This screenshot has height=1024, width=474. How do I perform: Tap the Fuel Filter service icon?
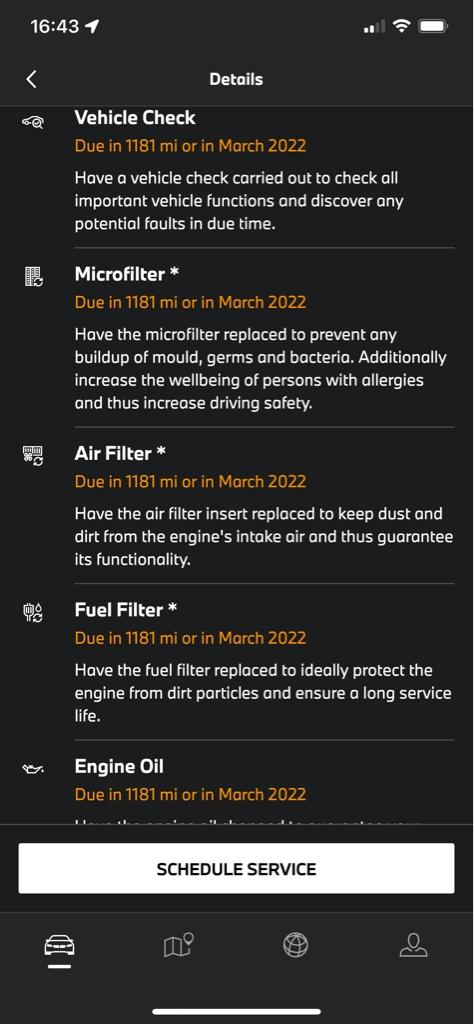click(33, 613)
